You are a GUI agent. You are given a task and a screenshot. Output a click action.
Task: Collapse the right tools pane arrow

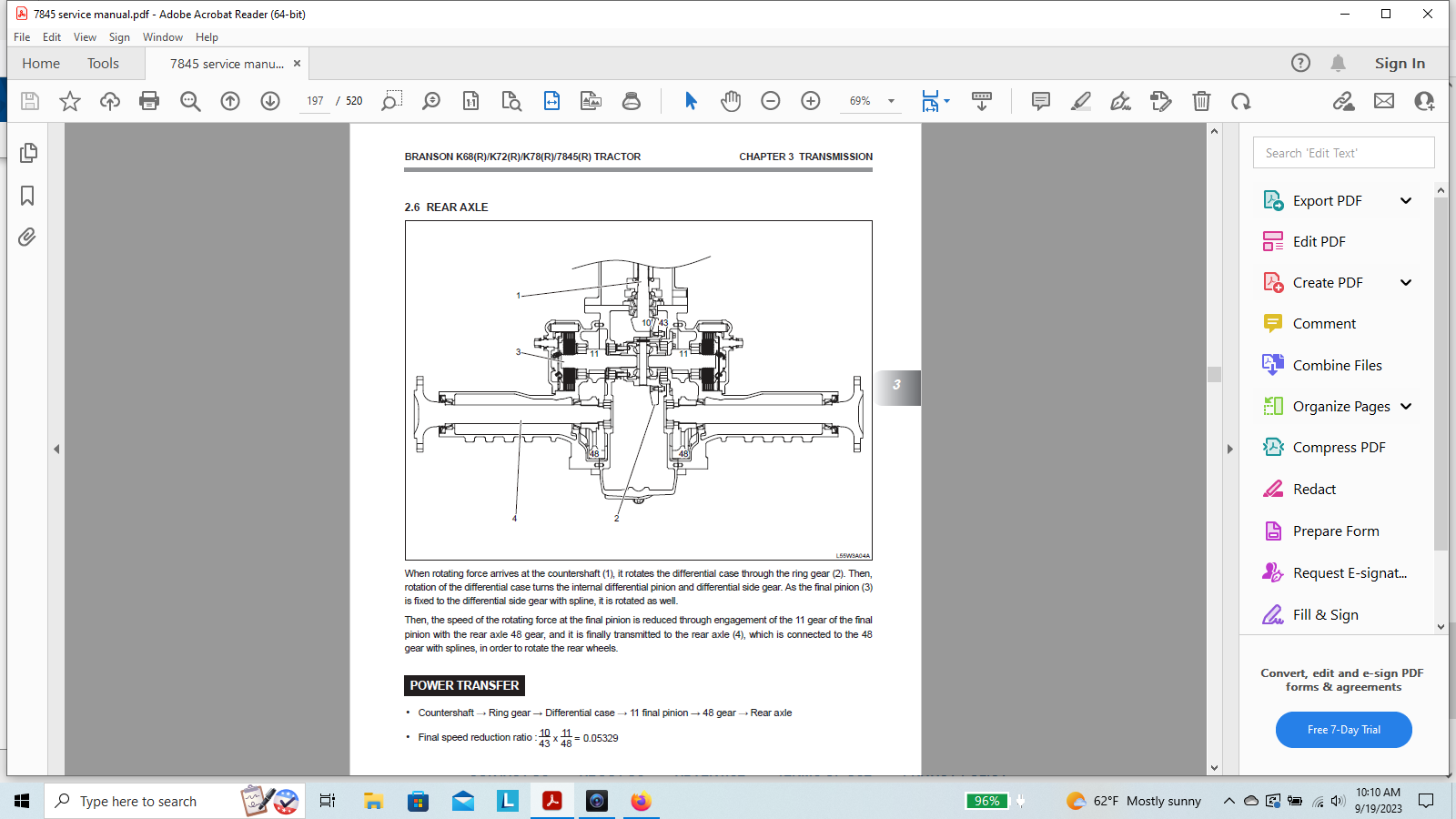[1229, 449]
